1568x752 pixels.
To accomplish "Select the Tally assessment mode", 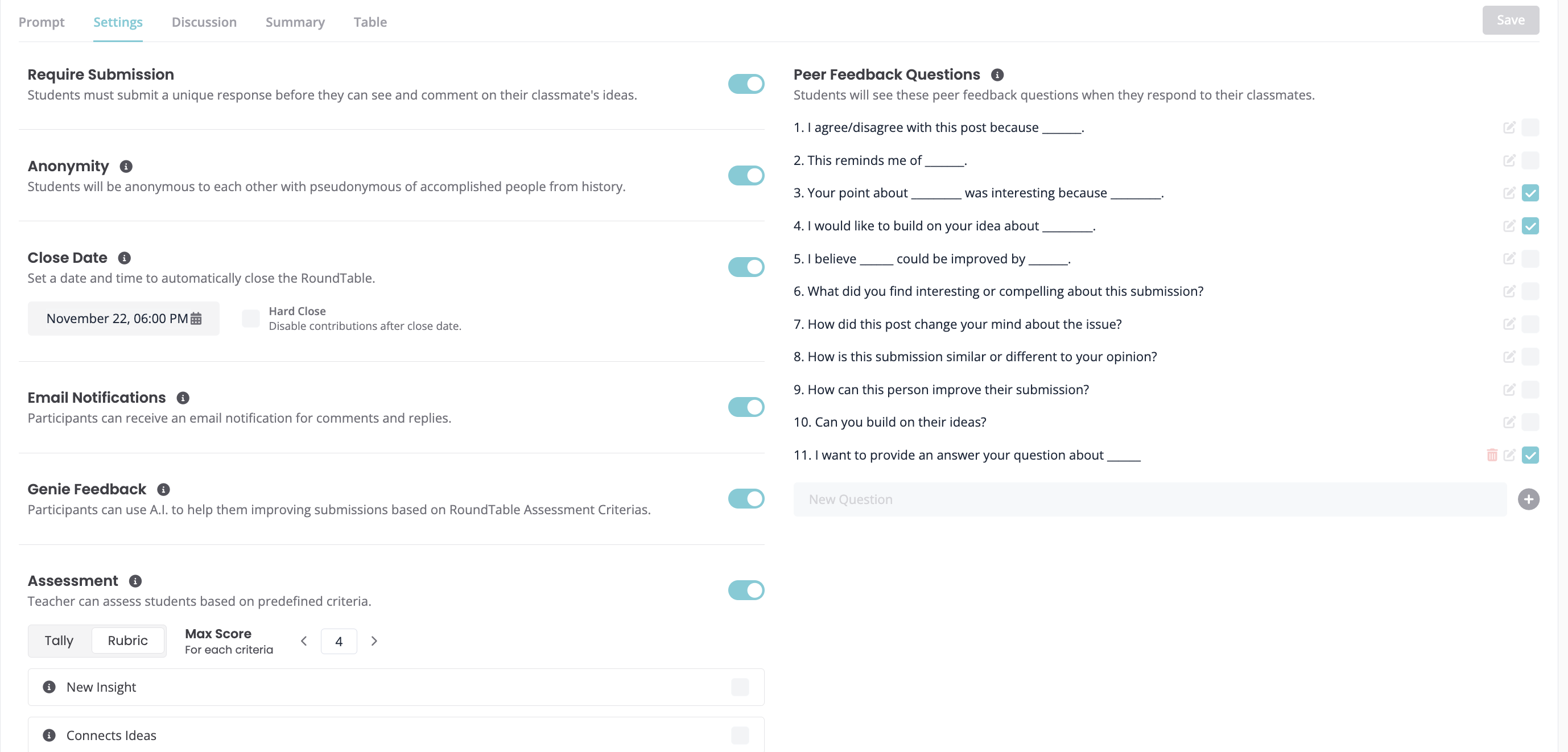I will pos(59,641).
